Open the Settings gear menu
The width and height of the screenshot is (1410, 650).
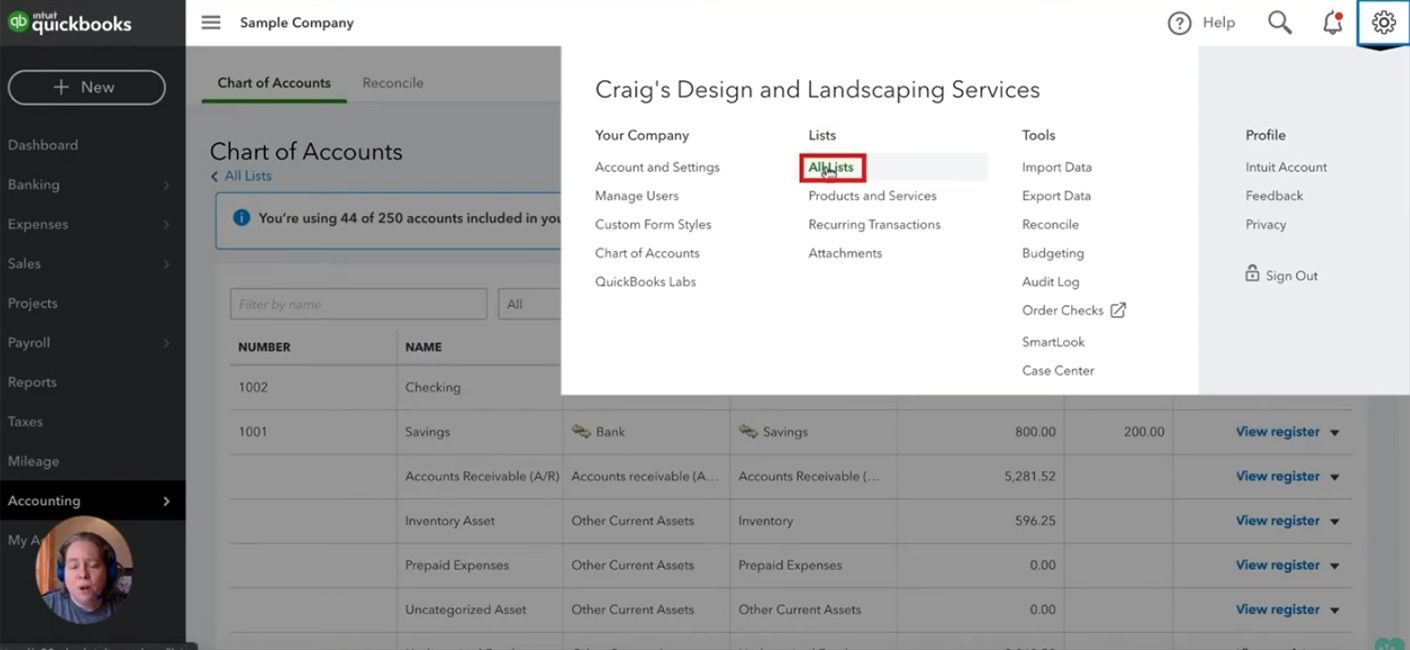click(1383, 22)
